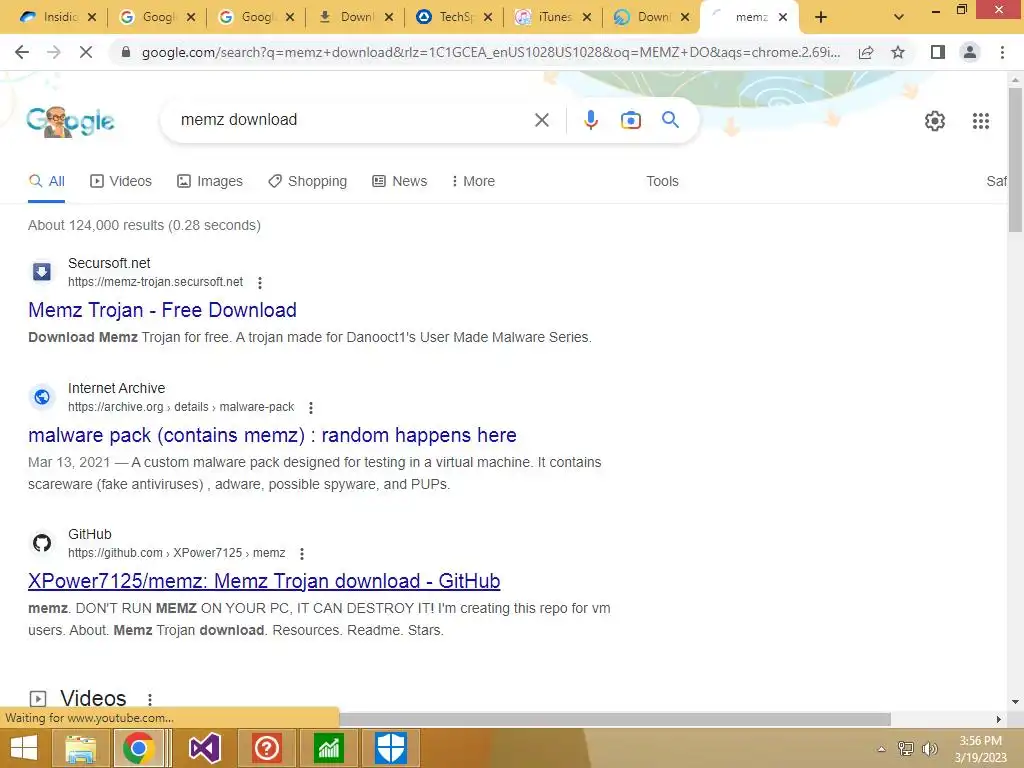The width and height of the screenshot is (1024, 768).
Task: Open Google quick settings gear
Action: click(935, 121)
